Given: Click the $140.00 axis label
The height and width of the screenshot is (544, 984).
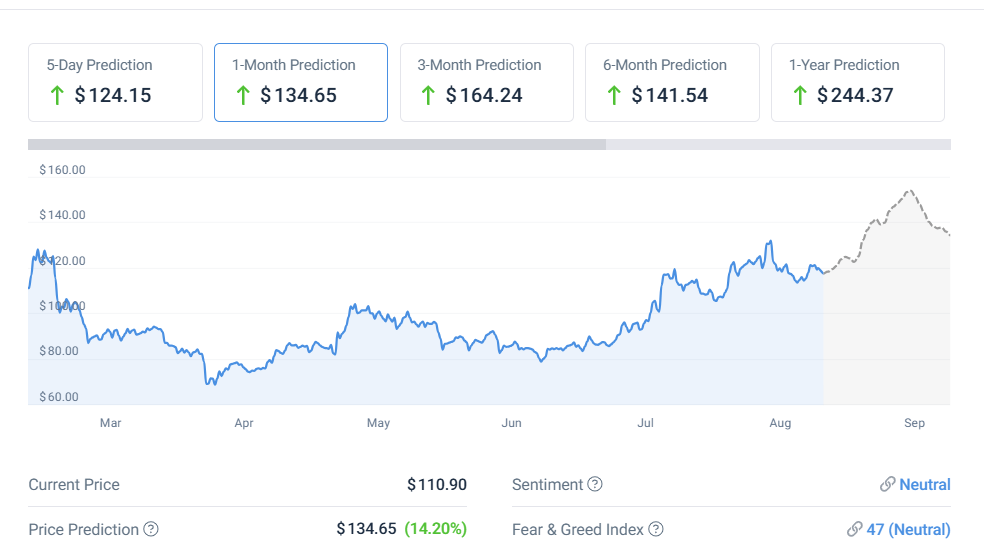Looking at the screenshot, I should (62, 215).
